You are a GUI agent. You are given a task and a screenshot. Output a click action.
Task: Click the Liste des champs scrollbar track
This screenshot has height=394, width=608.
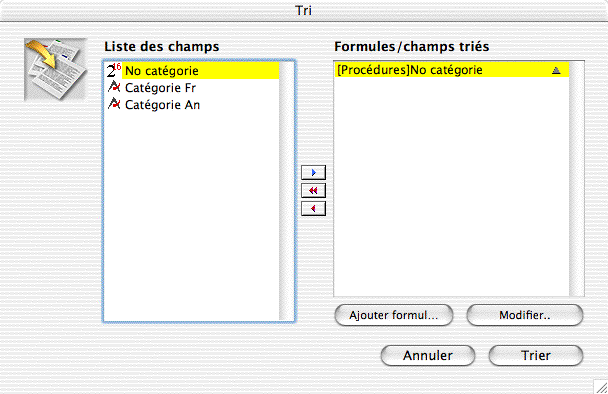[x=287, y=191]
